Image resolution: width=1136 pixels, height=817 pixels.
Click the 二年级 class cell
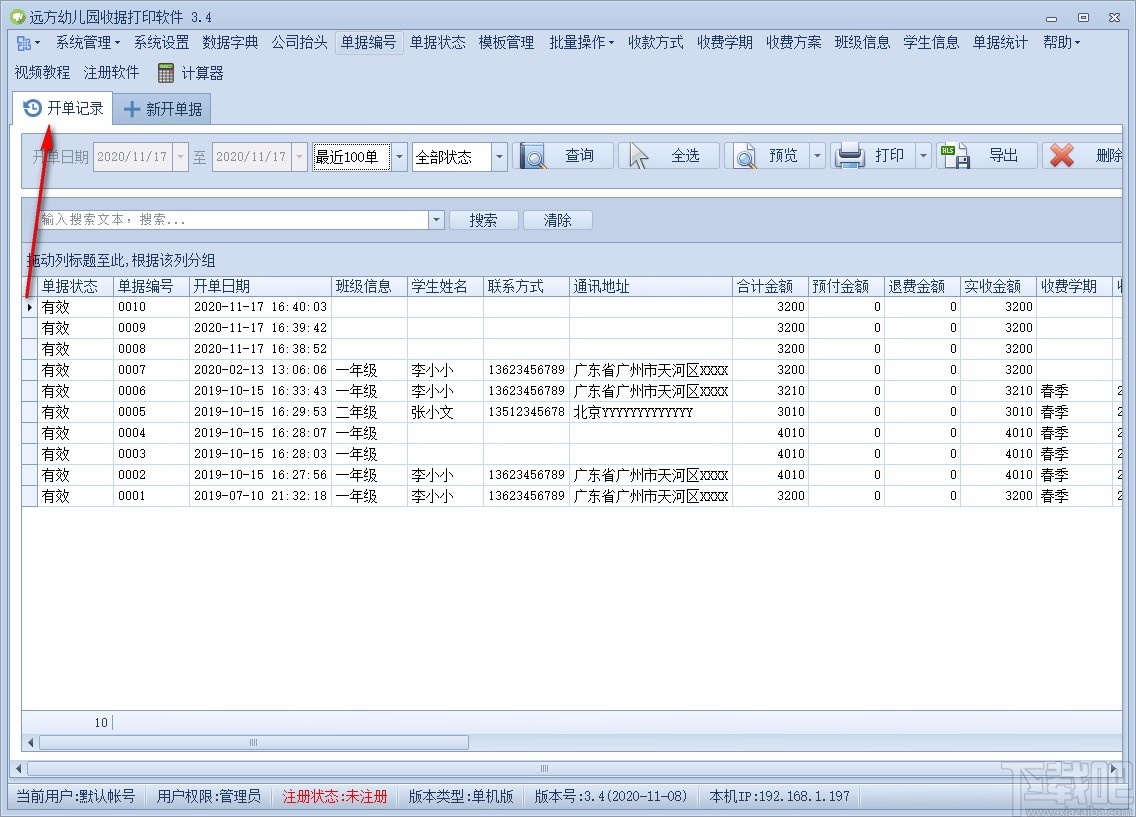(x=369, y=412)
